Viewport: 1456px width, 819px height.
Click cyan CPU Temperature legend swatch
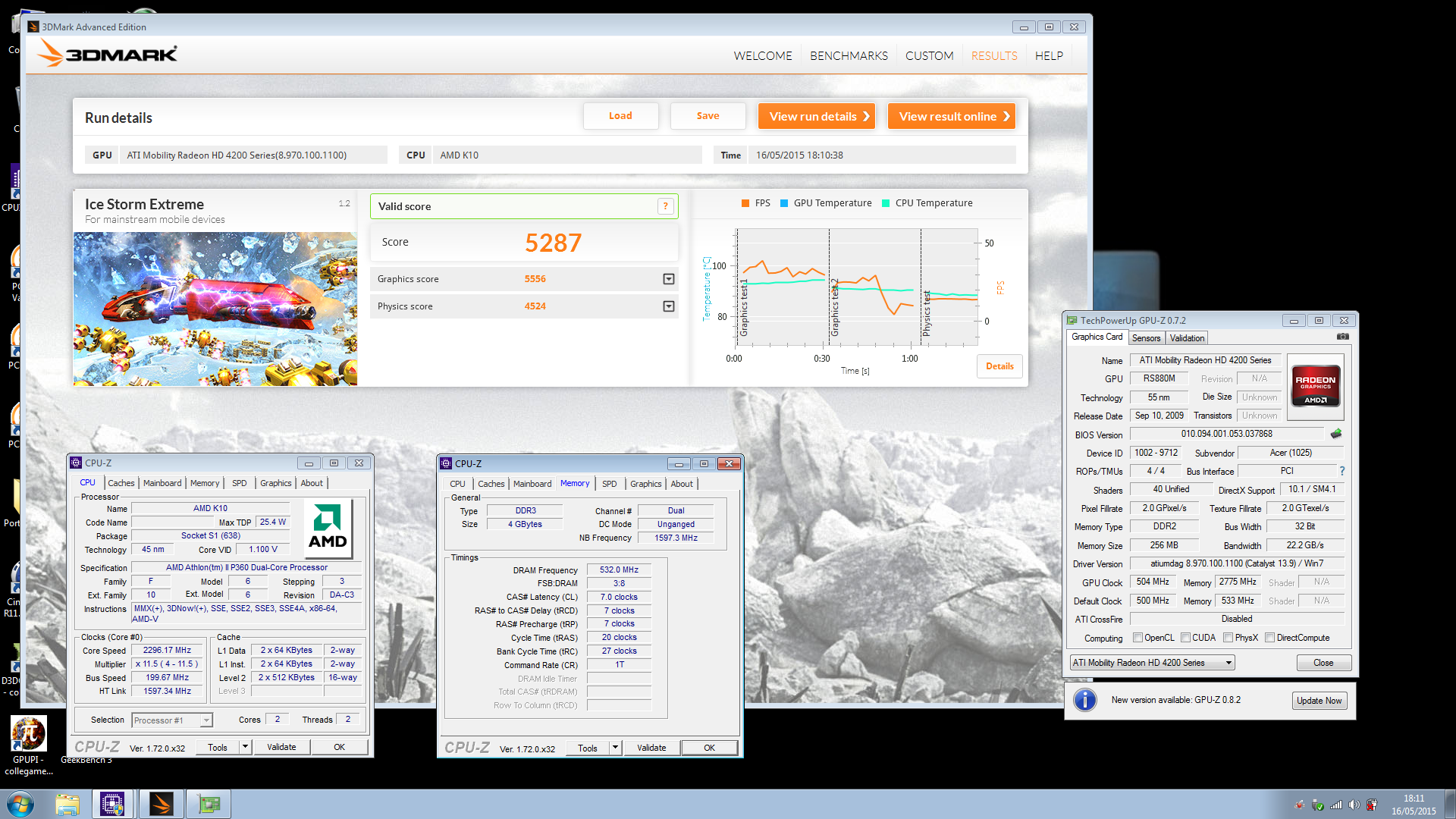[886, 203]
